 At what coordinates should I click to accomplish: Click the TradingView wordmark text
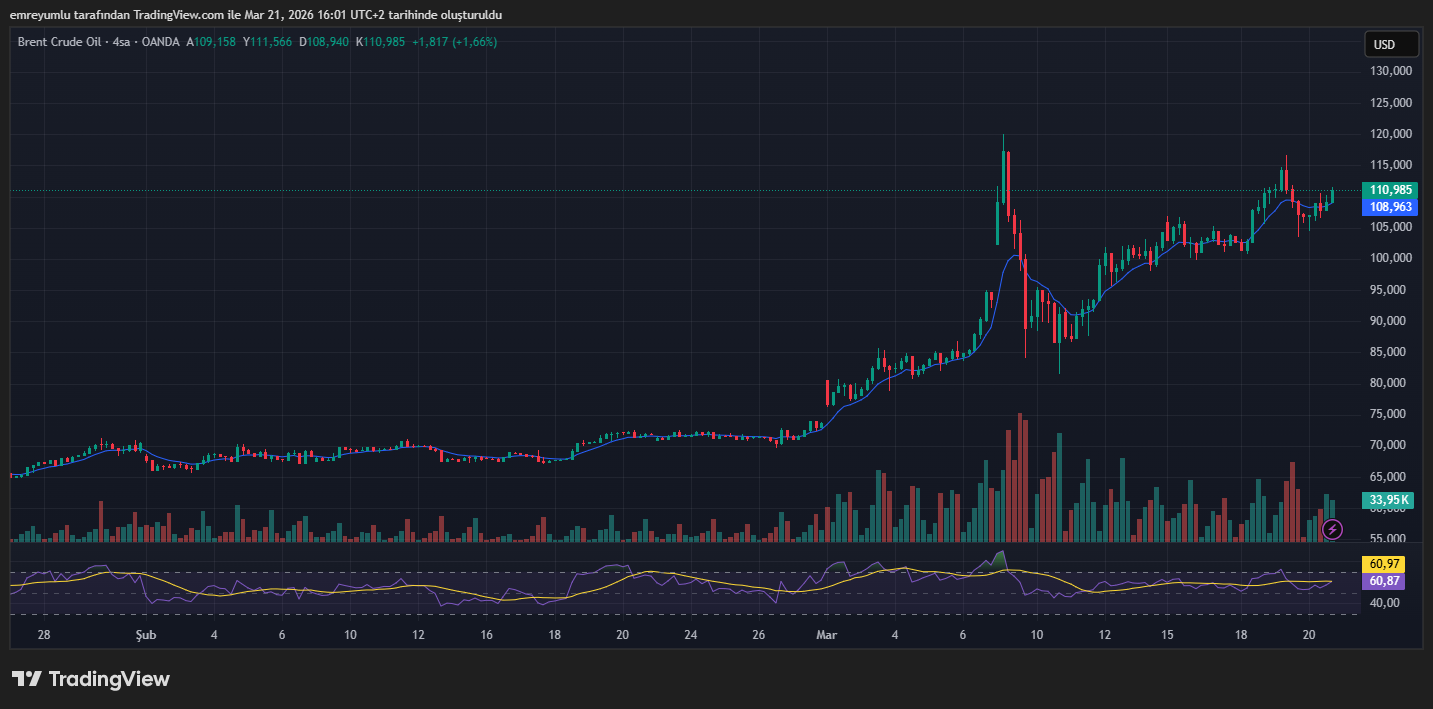pos(109,679)
